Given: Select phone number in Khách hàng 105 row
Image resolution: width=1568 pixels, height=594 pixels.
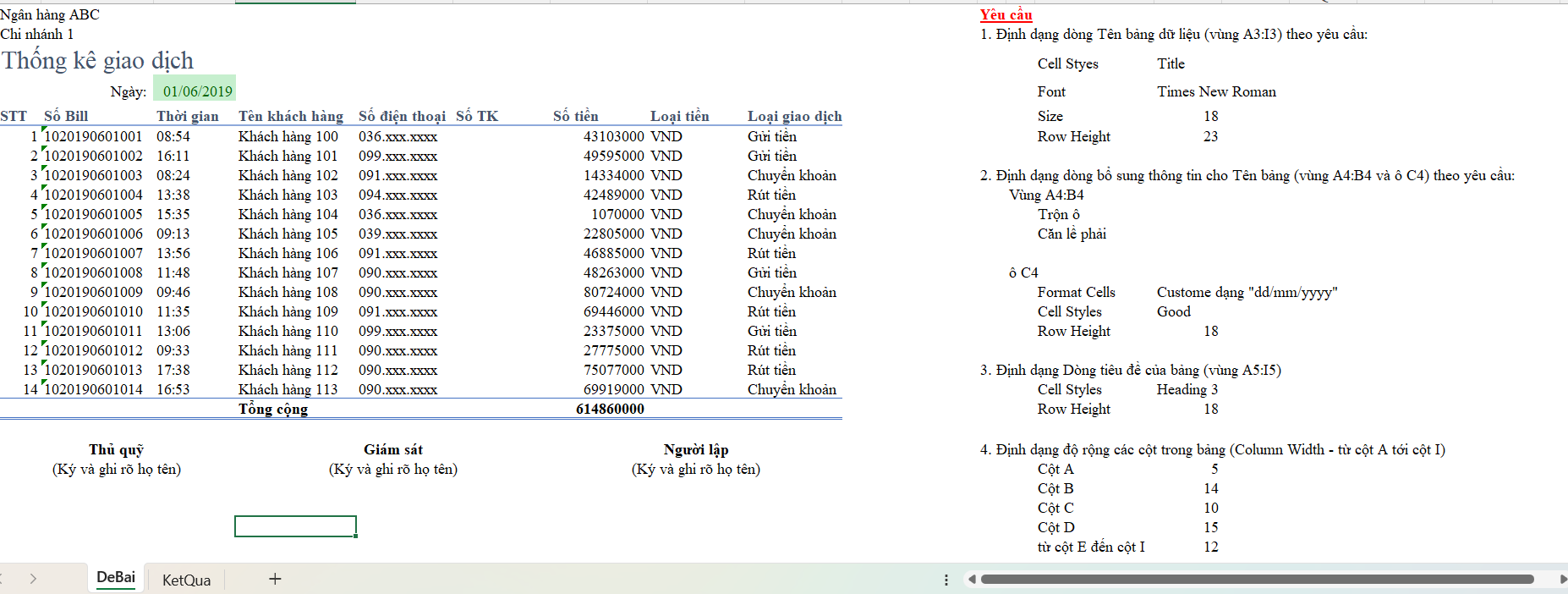Looking at the screenshot, I should click(398, 234).
